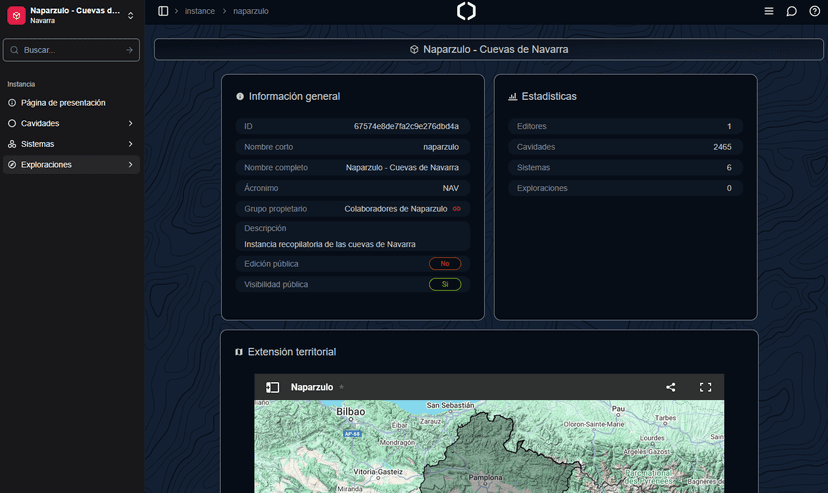Viewport: 828px width, 493px height.
Task: Click the Editores count row
Action: (x=625, y=127)
